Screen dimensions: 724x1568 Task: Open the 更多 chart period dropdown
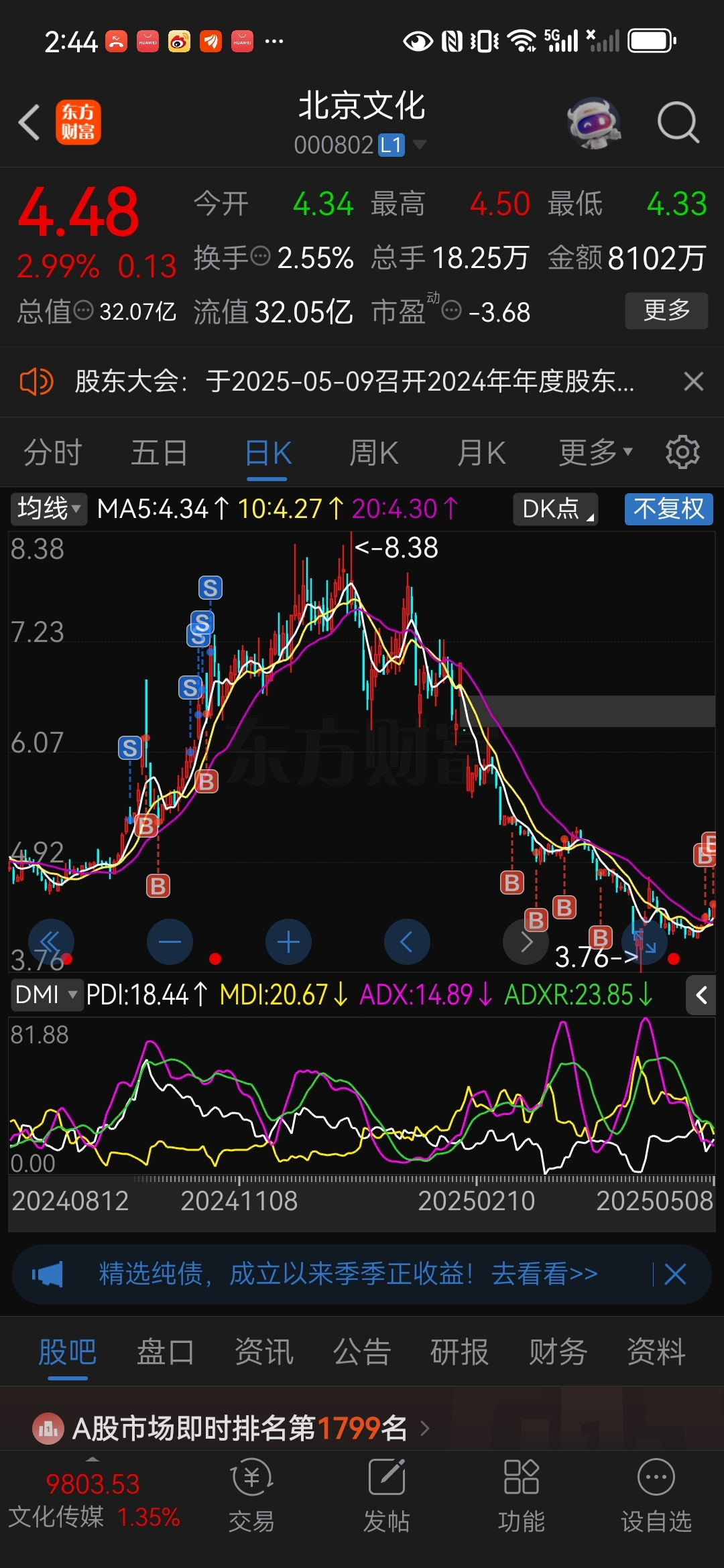pyautogui.click(x=596, y=452)
